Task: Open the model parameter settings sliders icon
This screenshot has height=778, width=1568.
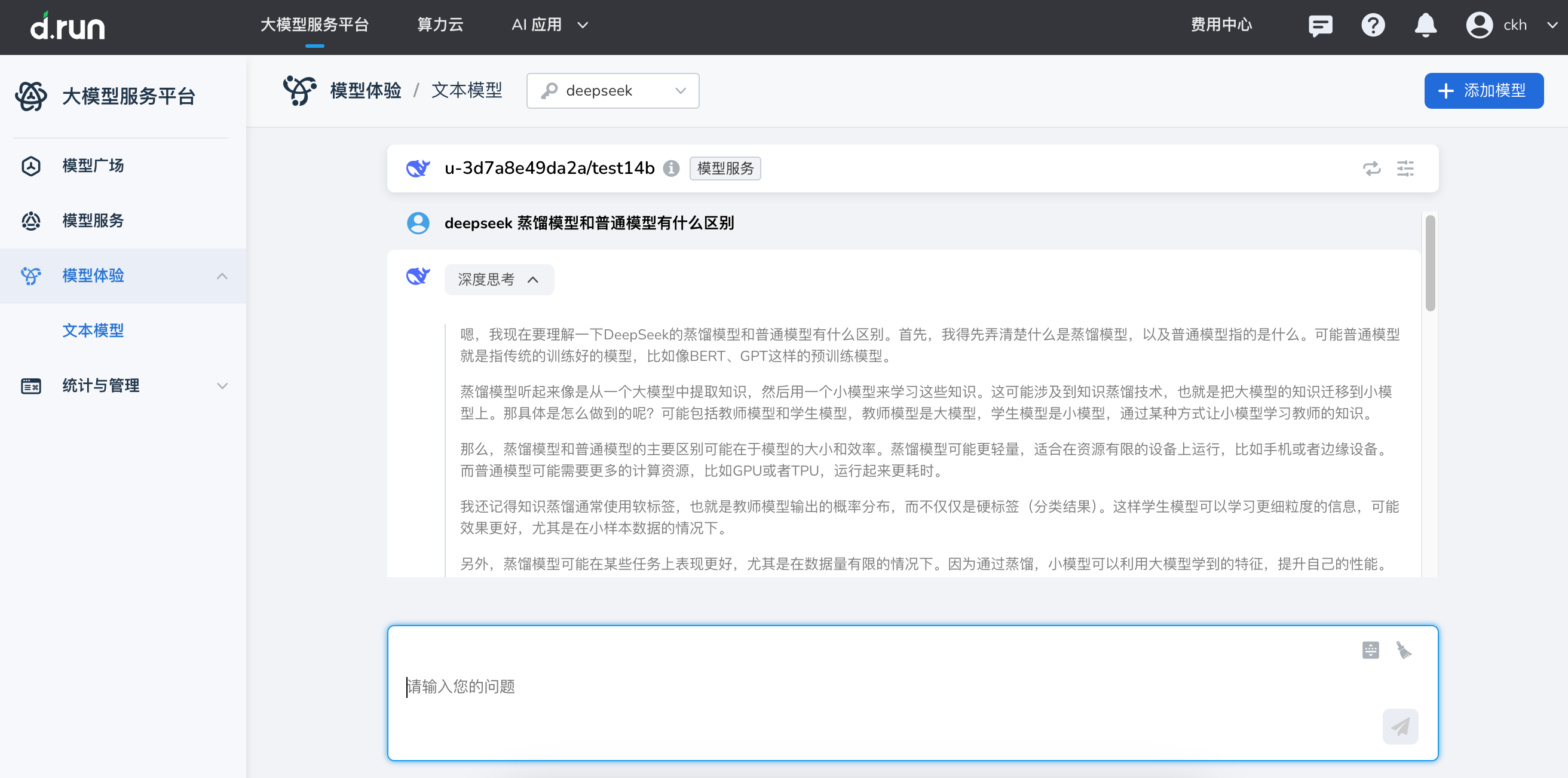Action: (x=1405, y=169)
